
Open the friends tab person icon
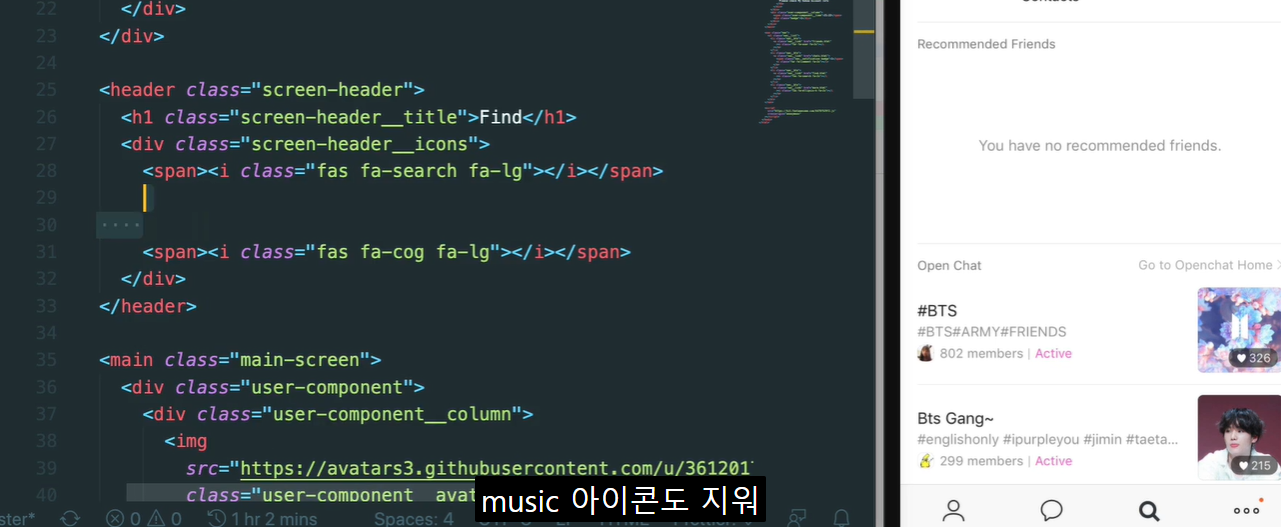coord(953,511)
